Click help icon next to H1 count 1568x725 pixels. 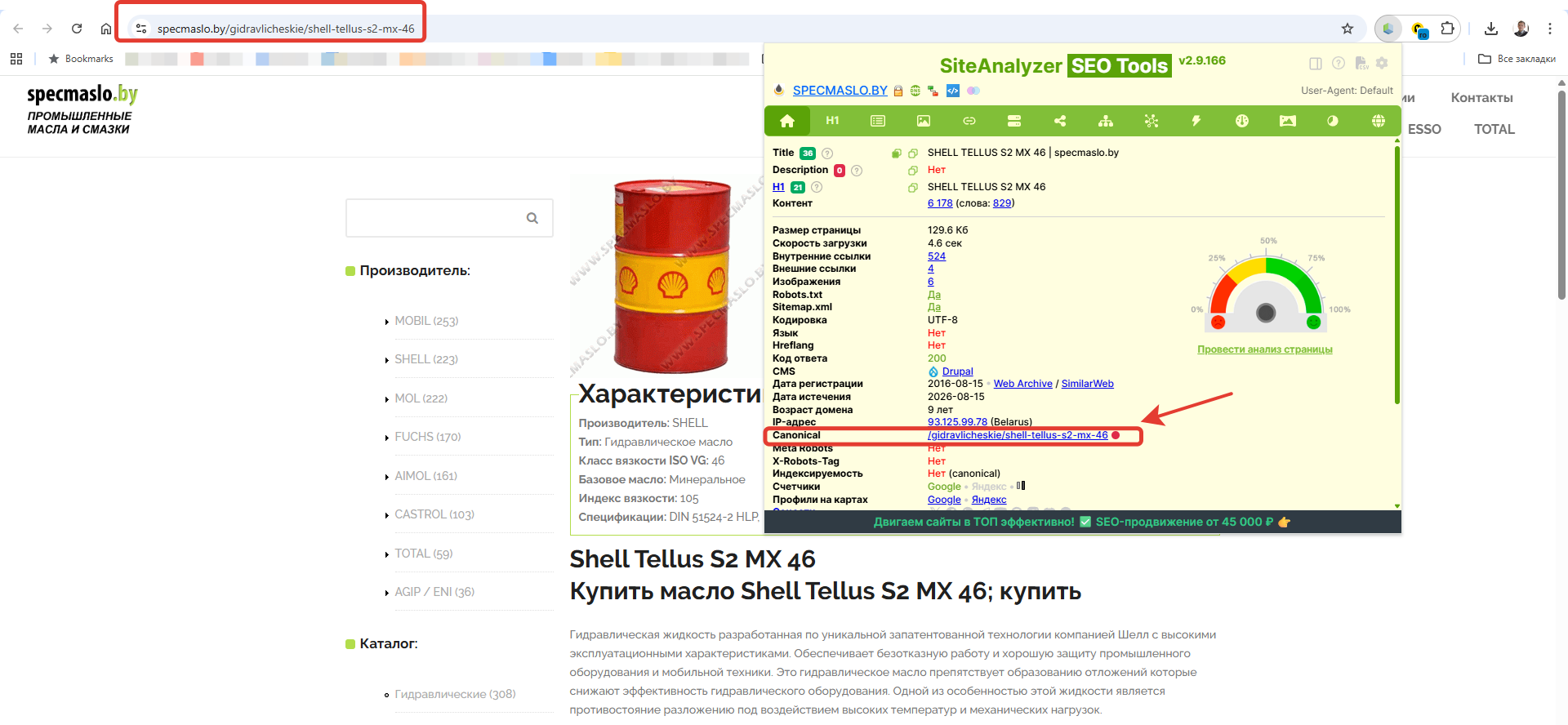[x=817, y=188]
